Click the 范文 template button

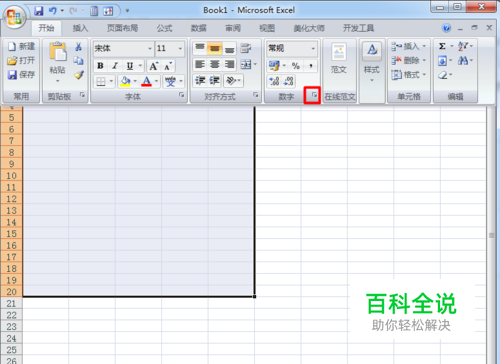tap(339, 58)
